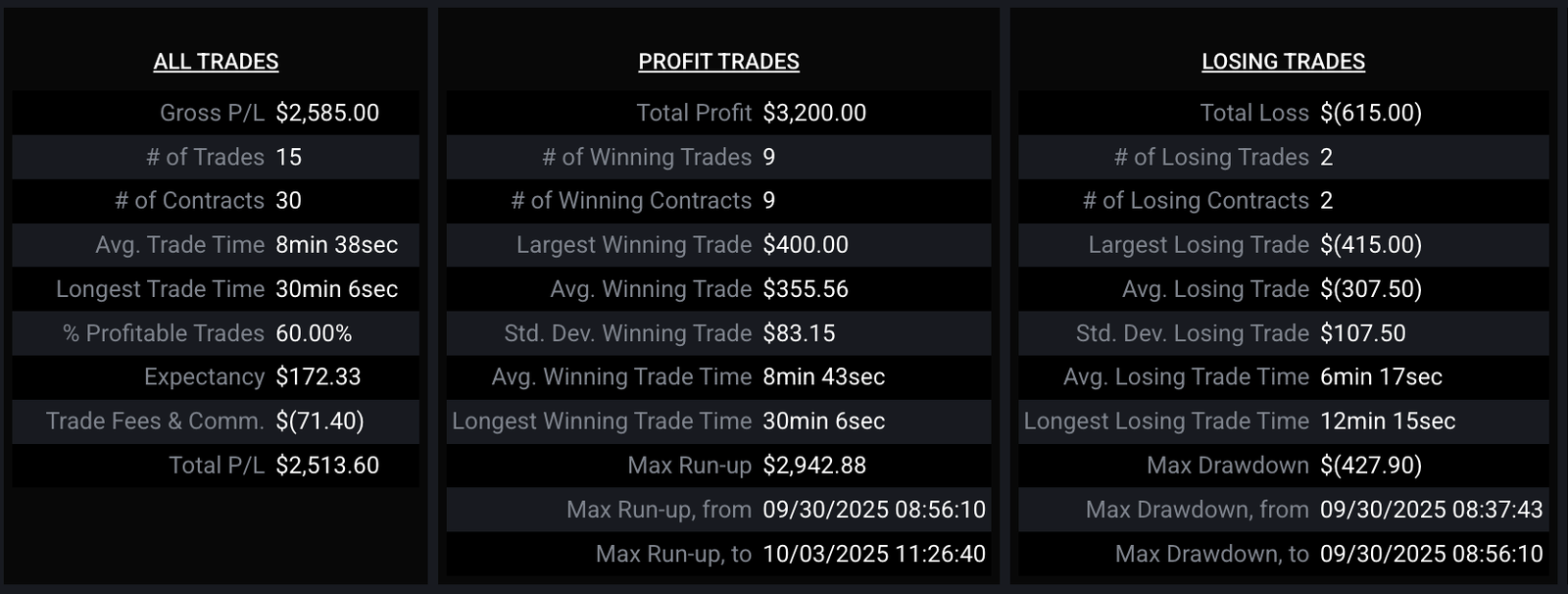
Task: Click the Total Profit value $3,200.00
Action: pyautogui.click(x=814, y=113)
